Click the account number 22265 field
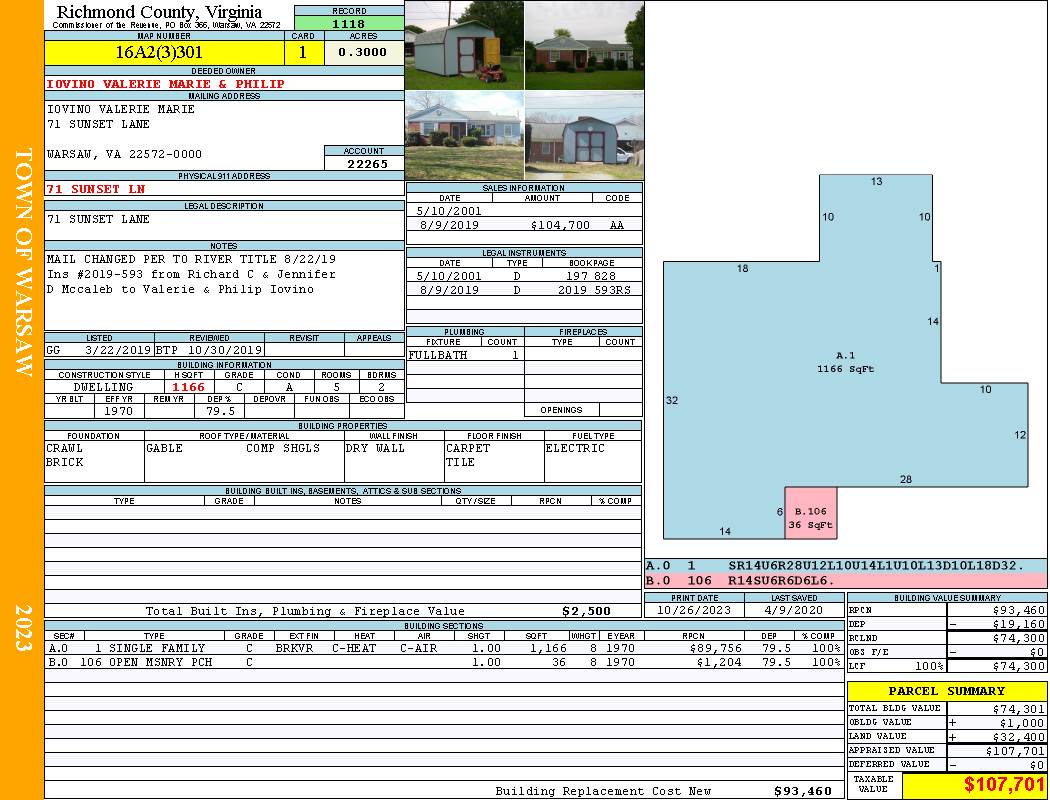This screenshot has width=1050, height=800. [x=364, y=164]
